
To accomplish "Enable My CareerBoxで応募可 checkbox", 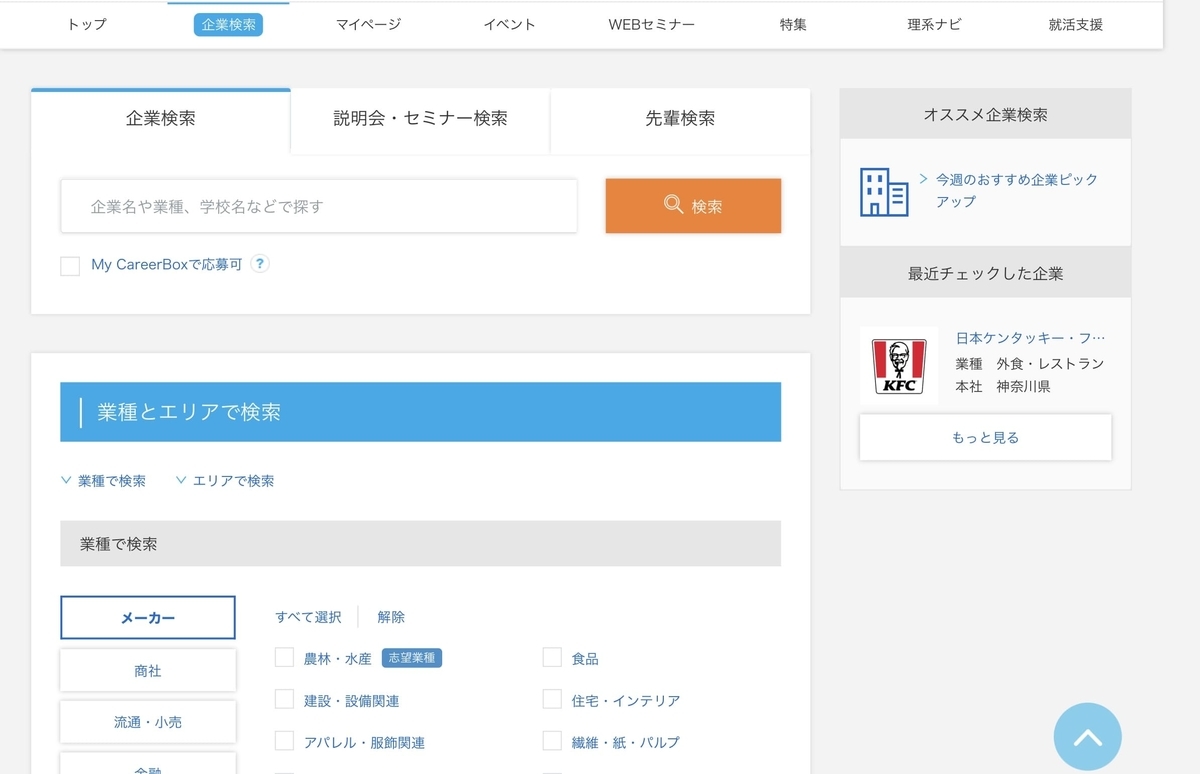I will [70, 266].
